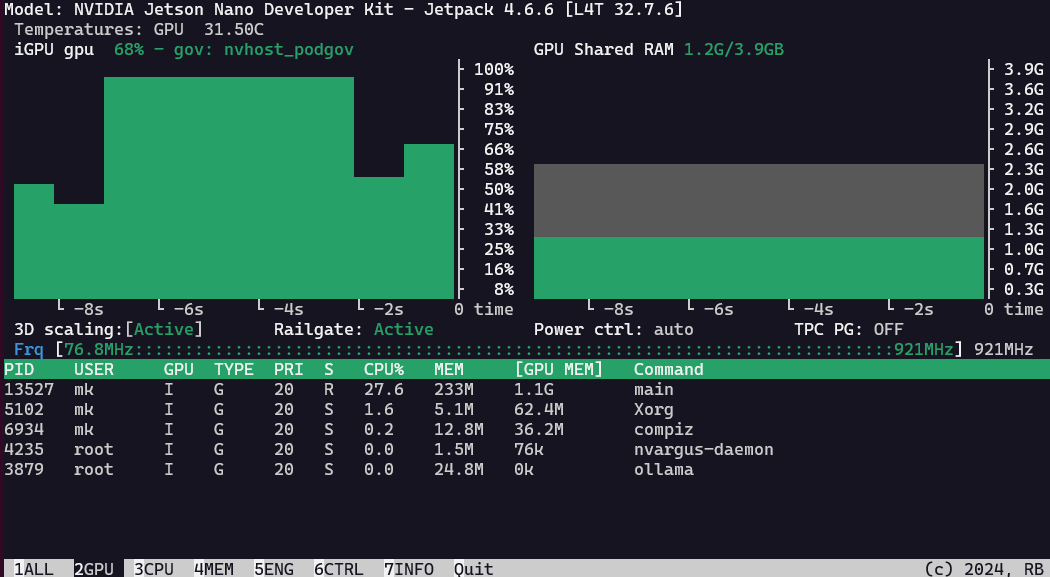Viewport: 1050px width, 577px height.
Task: Switch to the 1ALL tab
Action: (x=34, y=569)
